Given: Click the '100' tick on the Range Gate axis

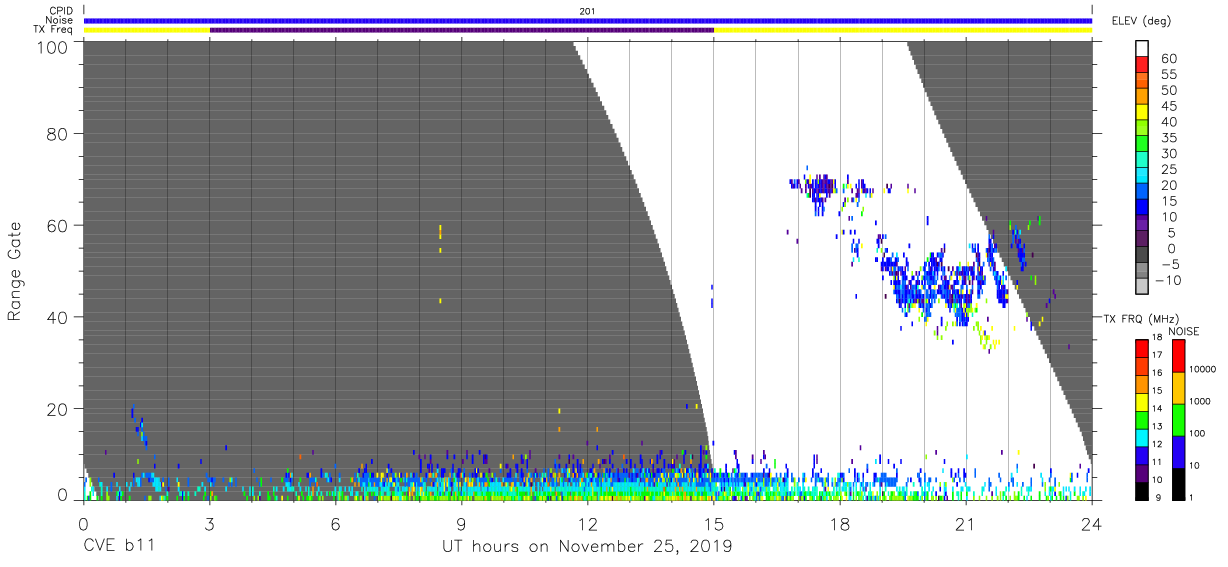Looking at the screenshot, I should (50, 46).
